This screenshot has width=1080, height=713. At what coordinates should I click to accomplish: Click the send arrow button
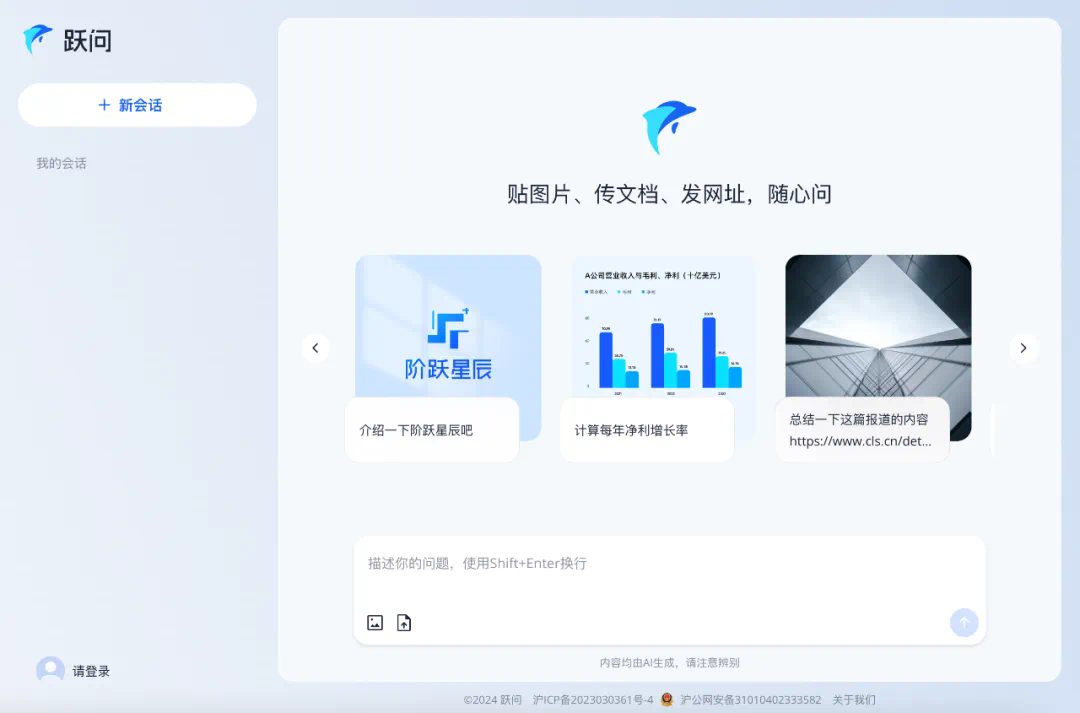(964, 623)
